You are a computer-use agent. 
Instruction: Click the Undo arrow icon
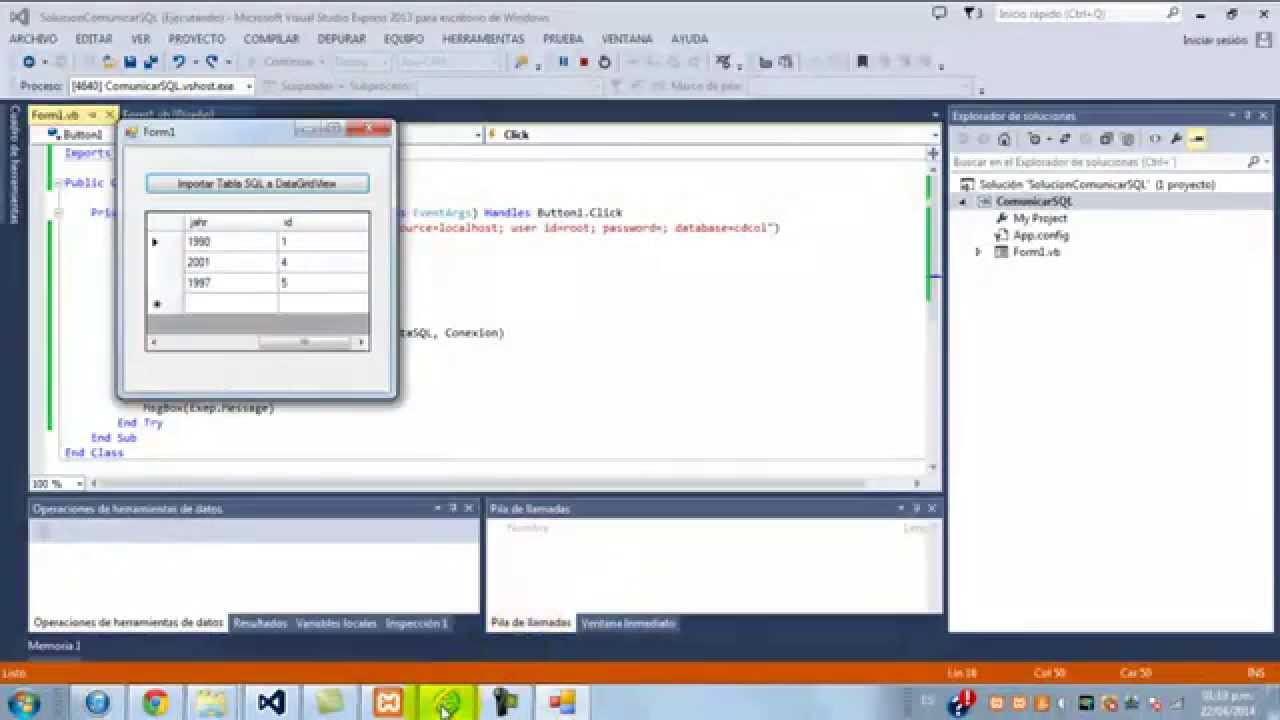[178, 62]
